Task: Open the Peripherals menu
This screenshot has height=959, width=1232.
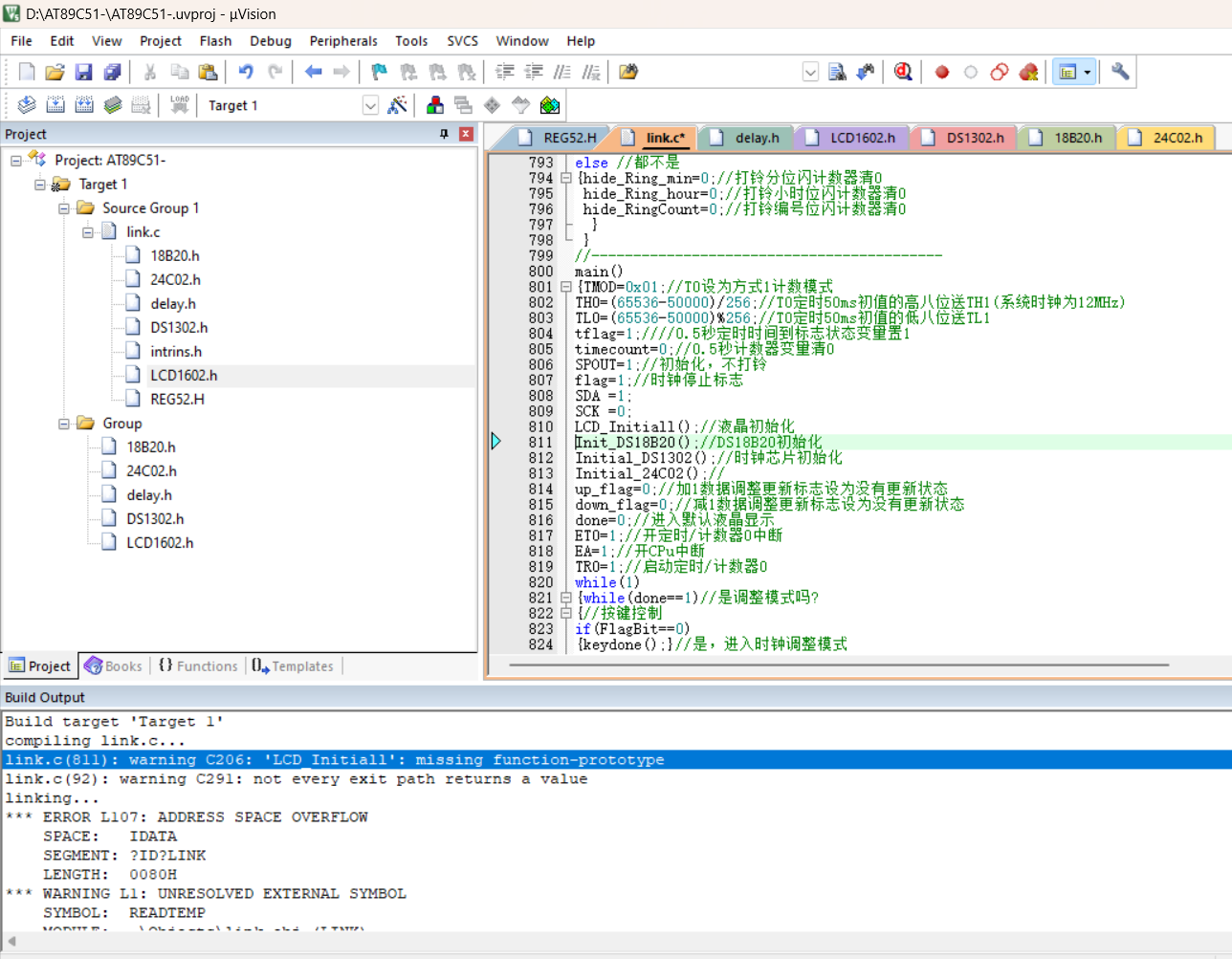Action: 343,41
